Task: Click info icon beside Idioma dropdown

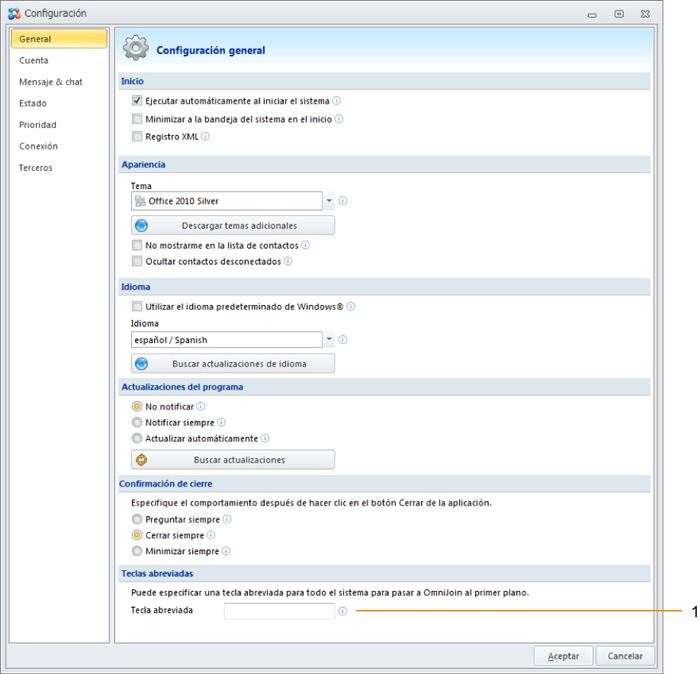Action: (x=342, y=340)
